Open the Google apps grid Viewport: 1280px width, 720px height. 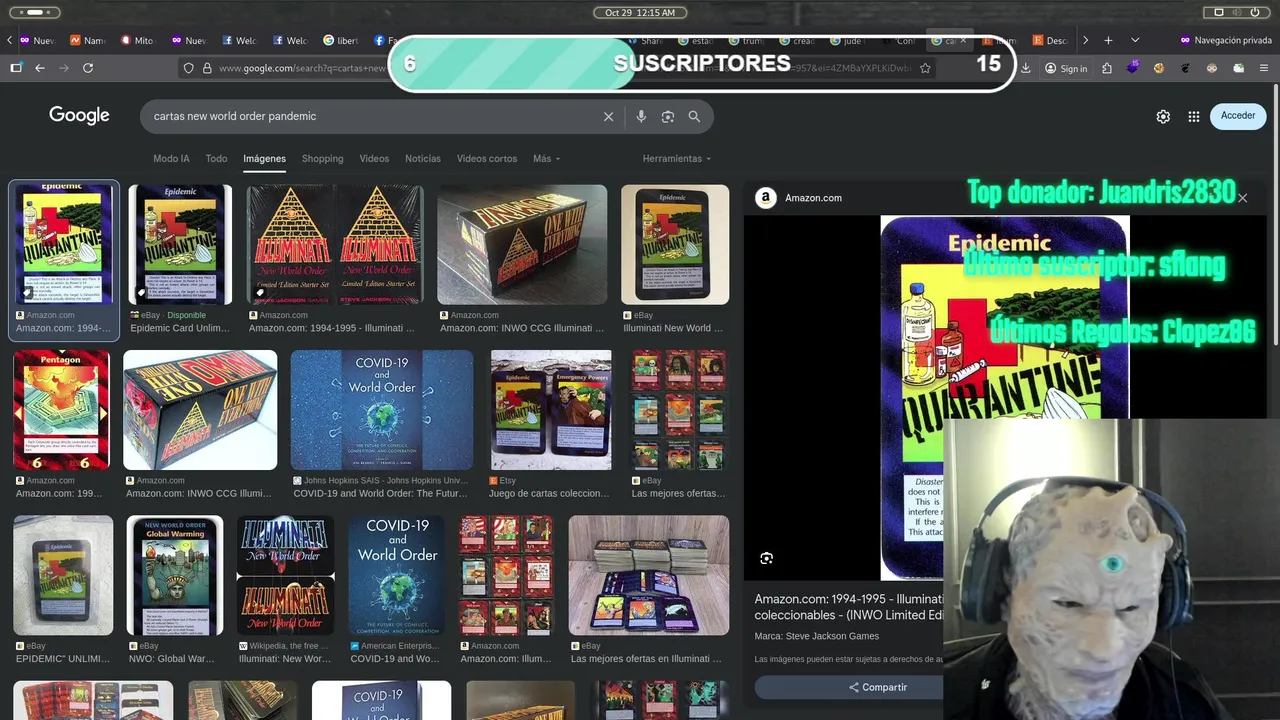tap(1194, 116)
